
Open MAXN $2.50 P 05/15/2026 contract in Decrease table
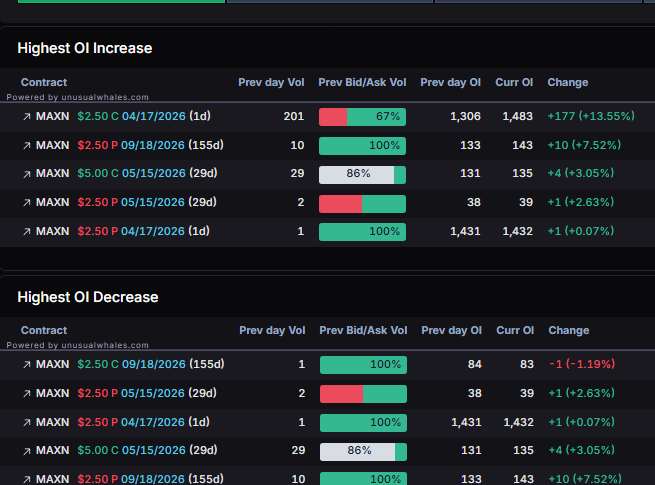126,393
